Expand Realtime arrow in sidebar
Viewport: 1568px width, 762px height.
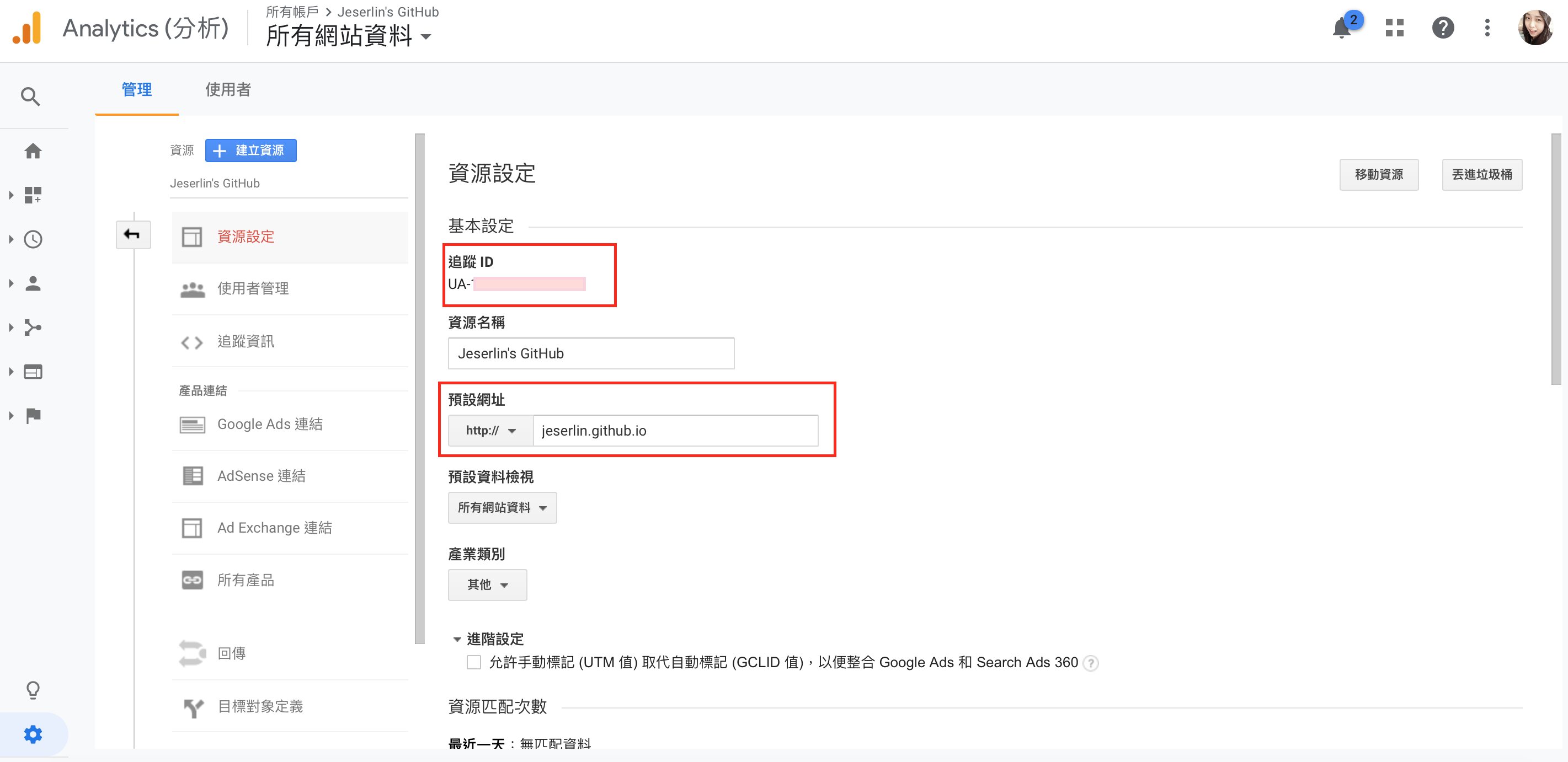11,240
